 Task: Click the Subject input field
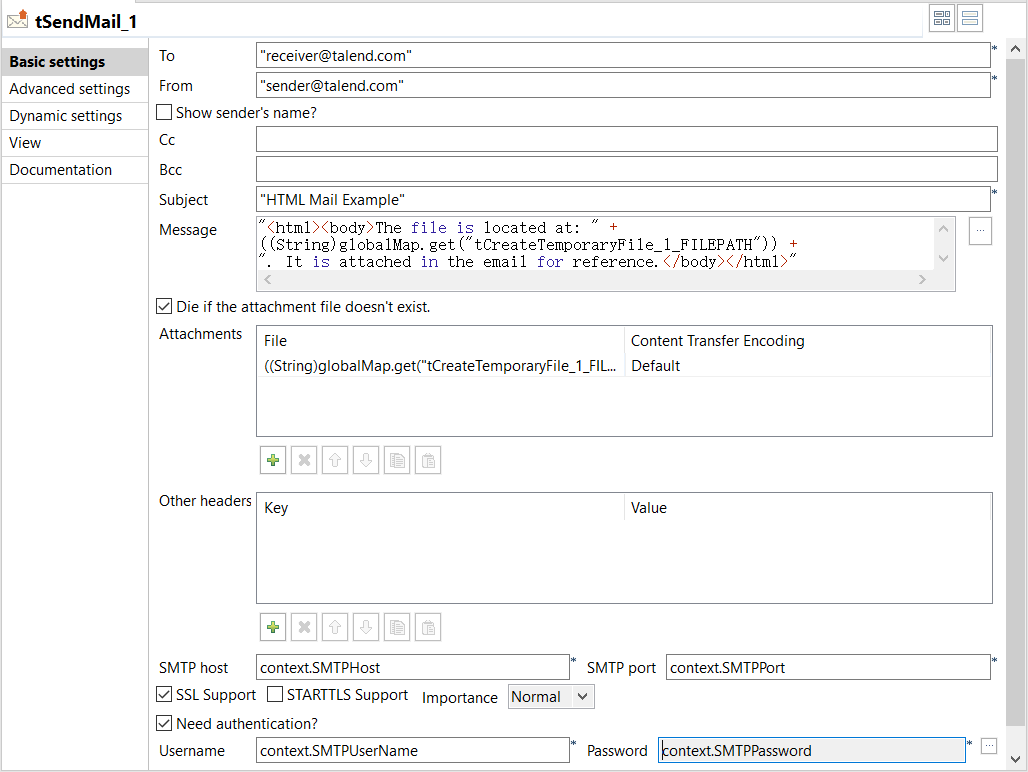[x=622, y=199]
